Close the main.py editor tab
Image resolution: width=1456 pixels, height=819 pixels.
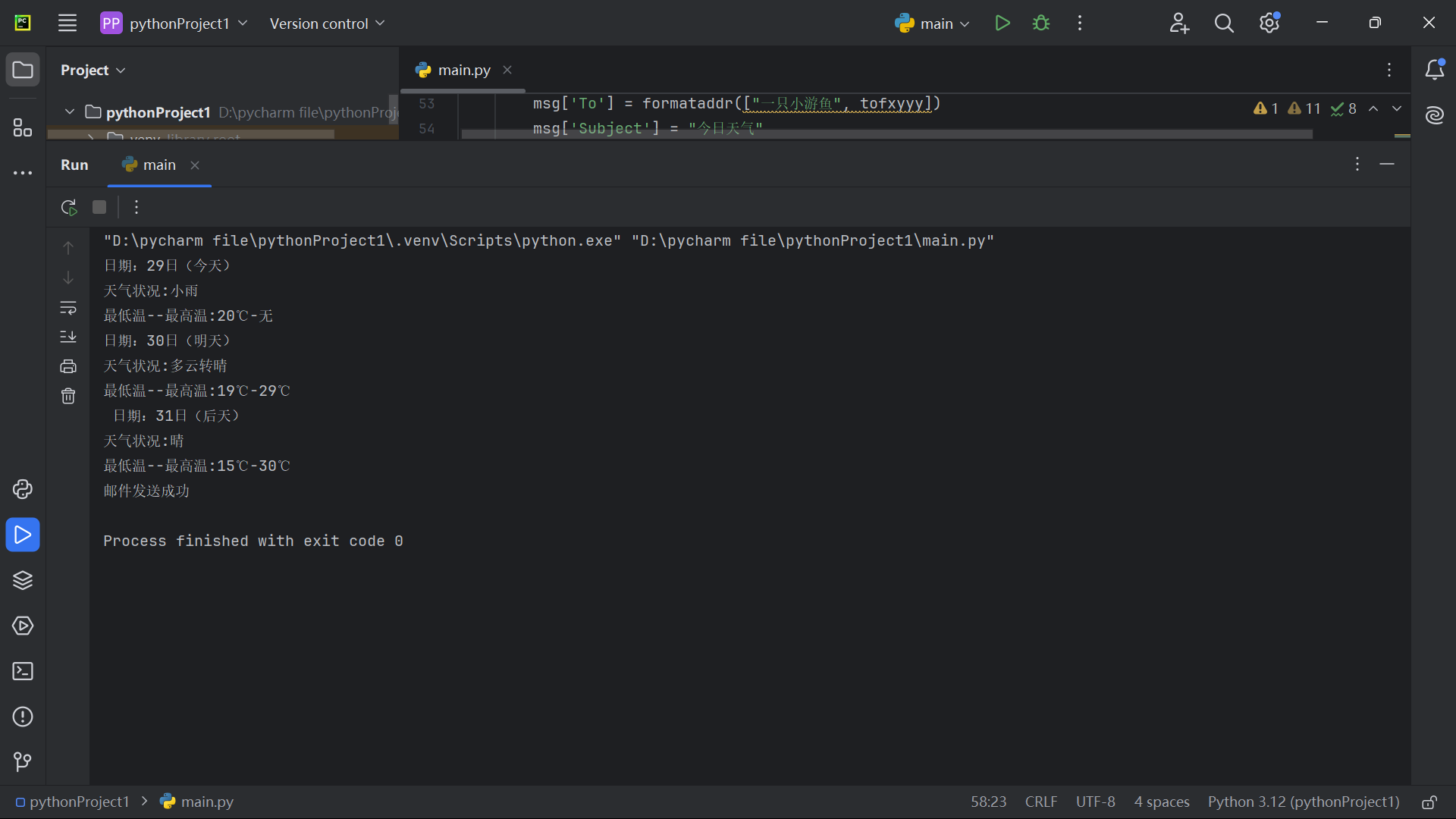(507, 70)
